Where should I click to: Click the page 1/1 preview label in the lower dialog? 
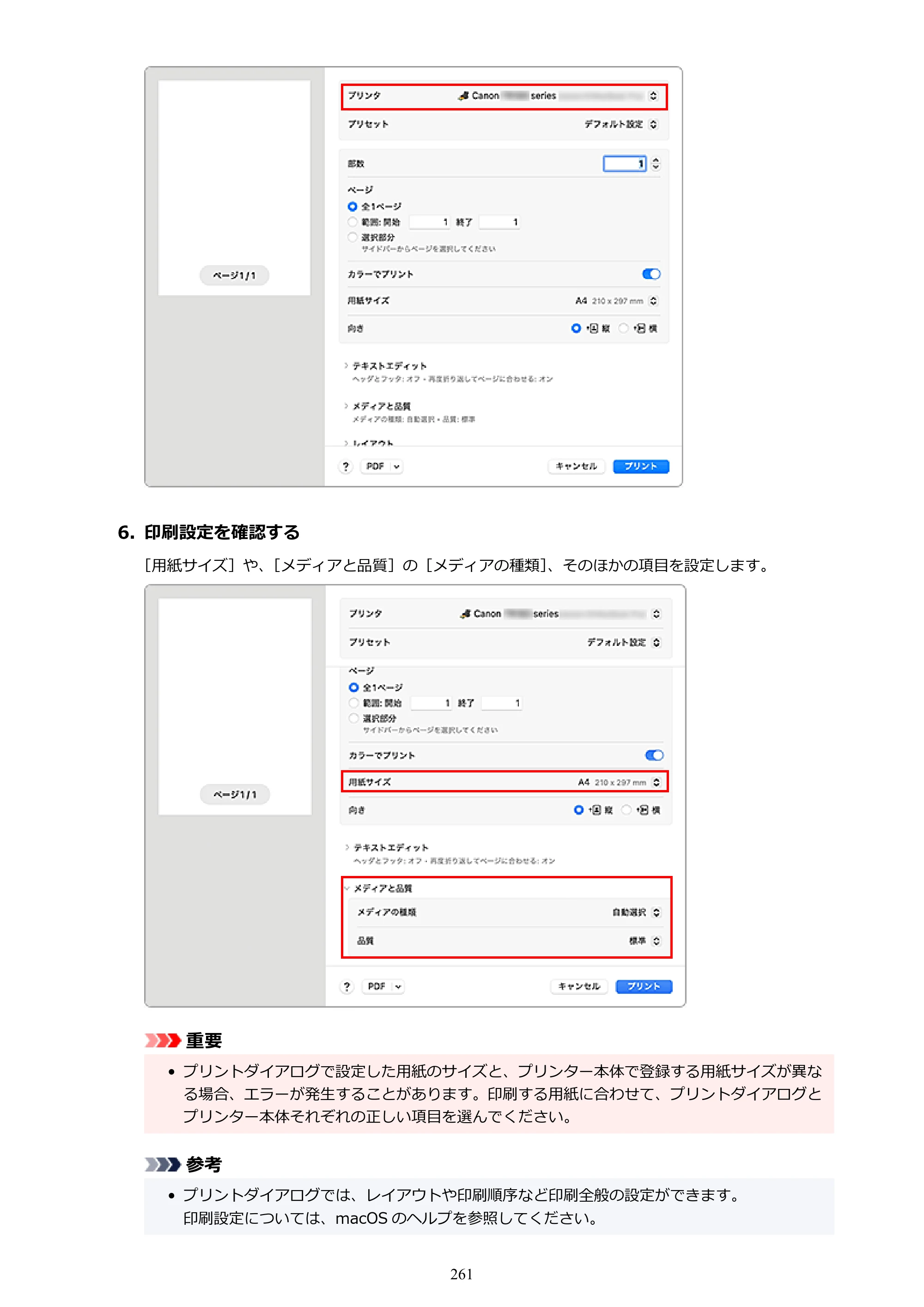(235, 795)
